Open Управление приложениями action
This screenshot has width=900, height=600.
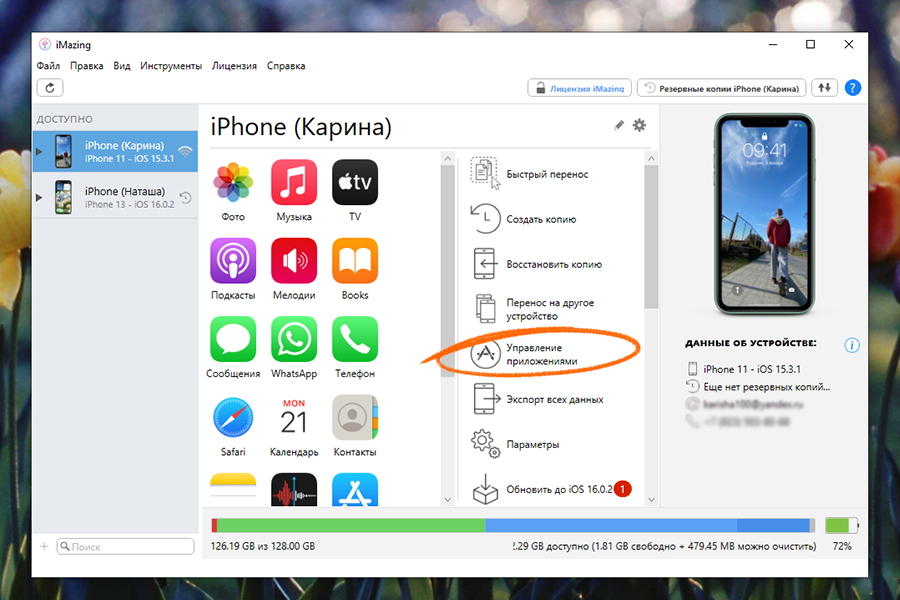(525, 354)
